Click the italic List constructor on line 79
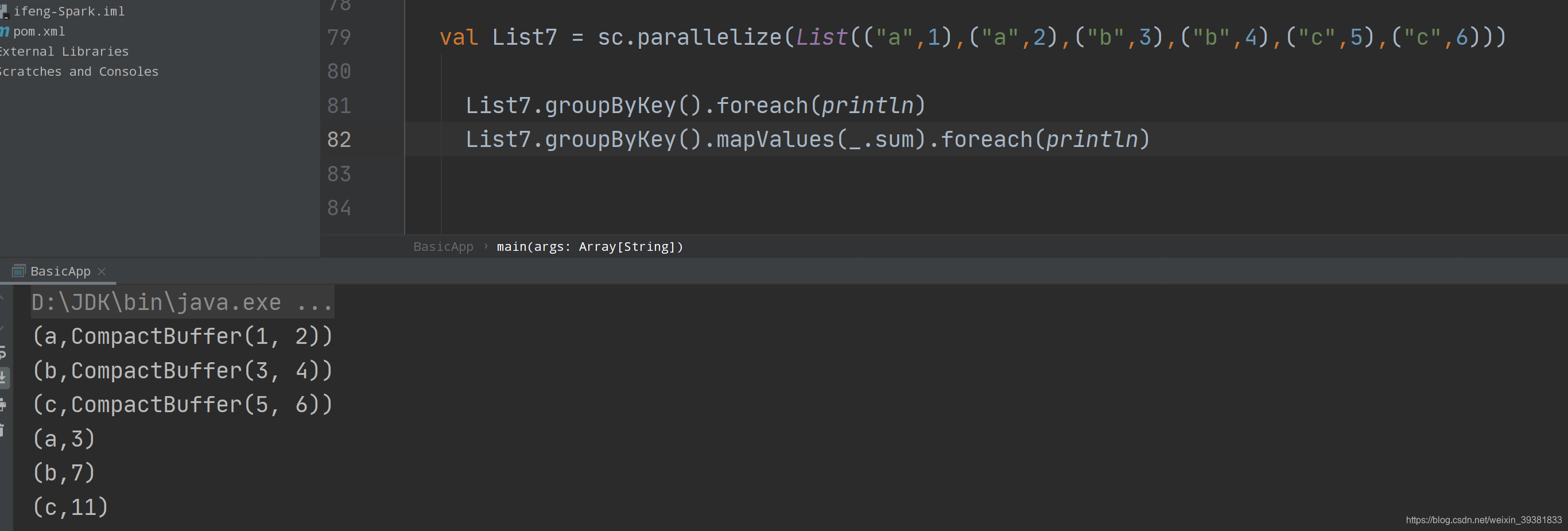 coord(822,37)
